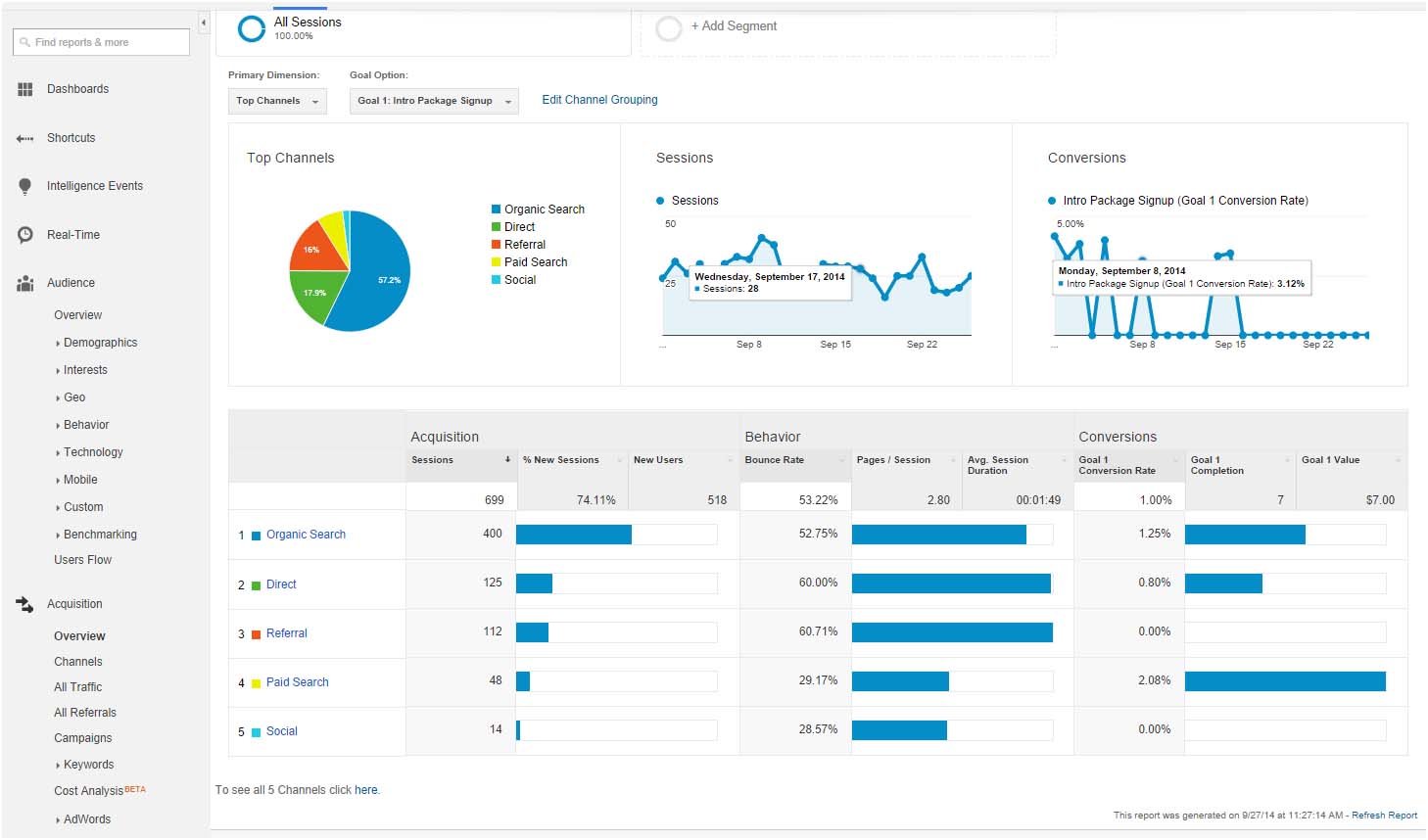Viewport: 1428px width, 840px height.
Task: Click the Acquisition arrows icon
Action: [x=25, y=605]
